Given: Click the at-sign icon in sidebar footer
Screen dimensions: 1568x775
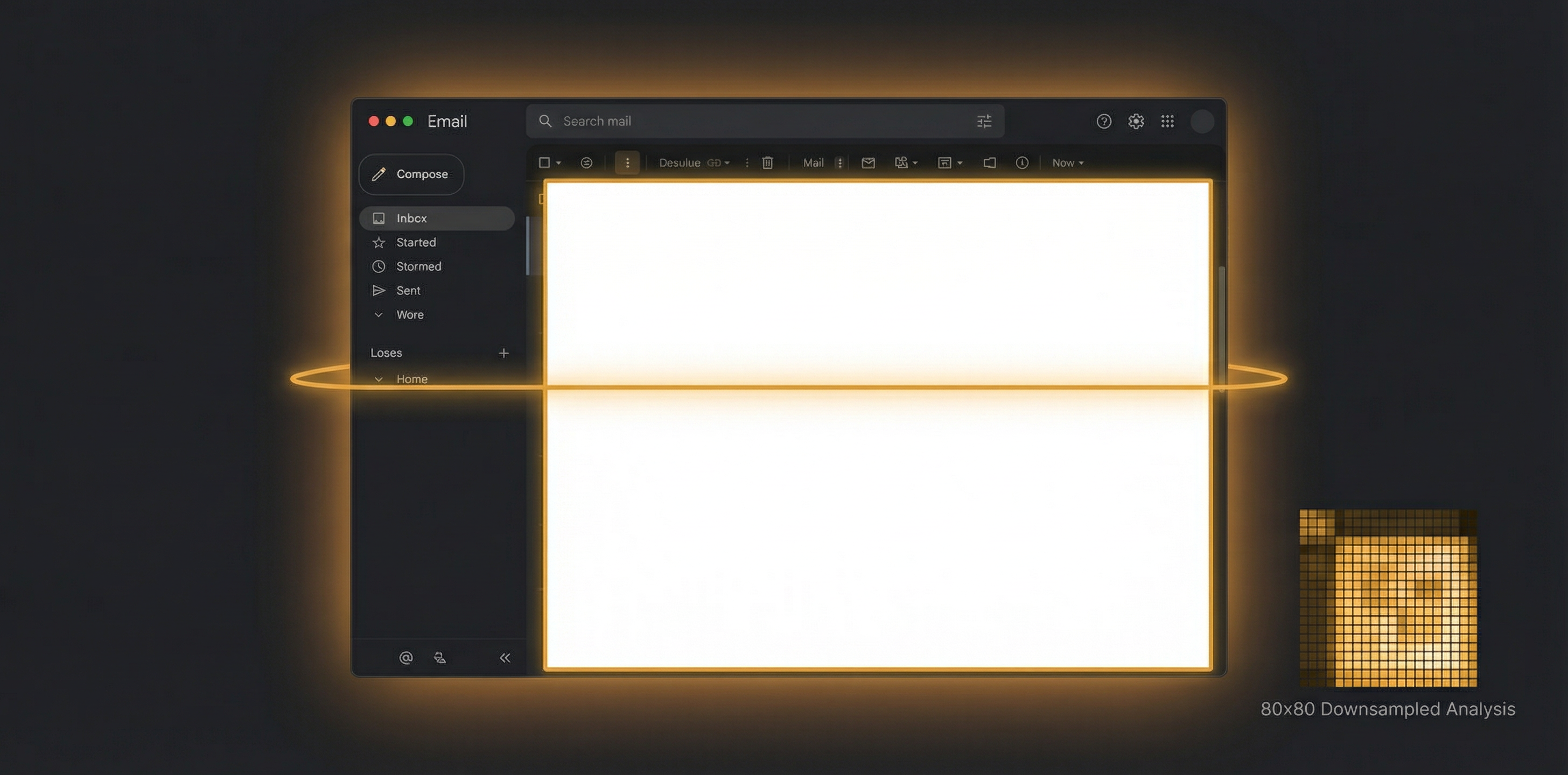Looking at the screenshot, I should (405, 658).
